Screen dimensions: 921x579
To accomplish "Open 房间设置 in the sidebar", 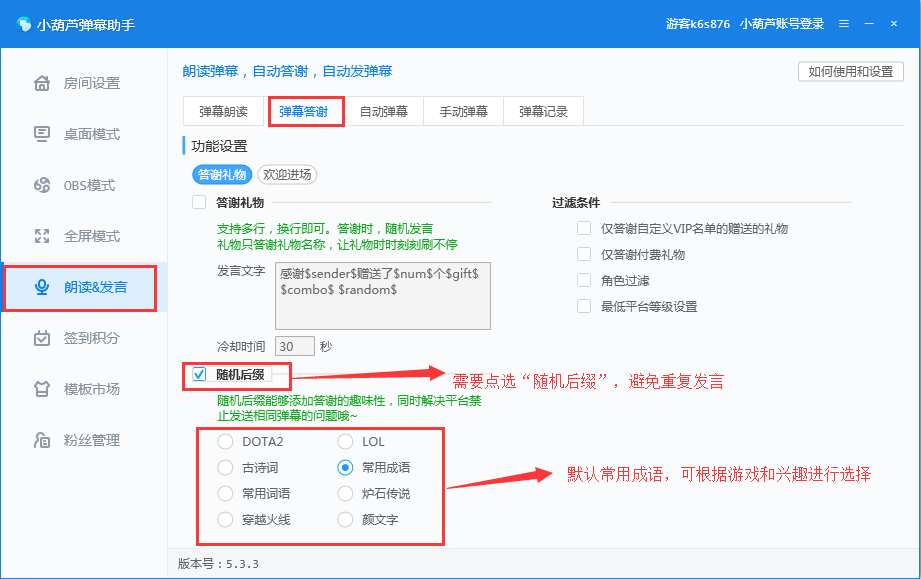I will (x=84, y=83).
